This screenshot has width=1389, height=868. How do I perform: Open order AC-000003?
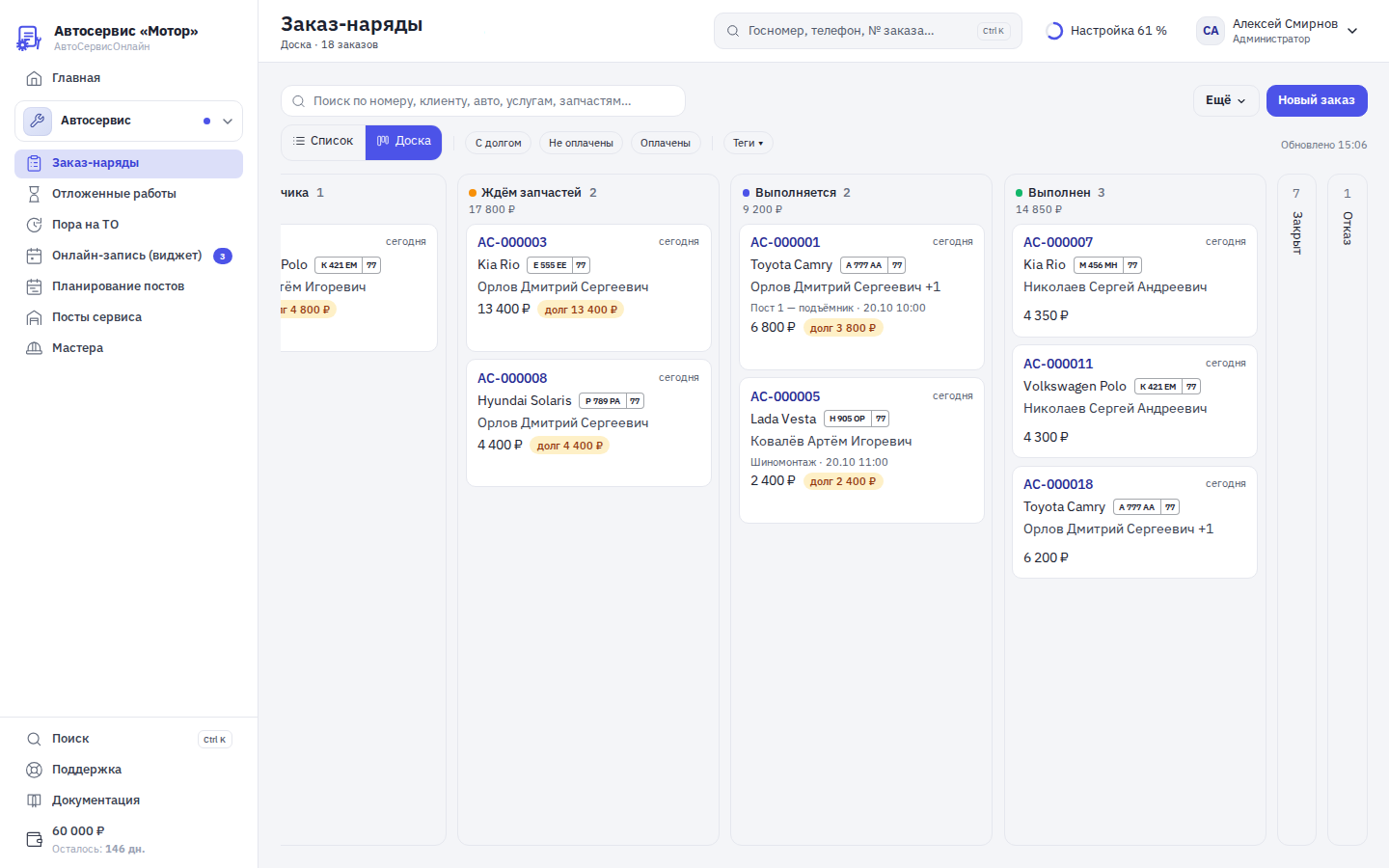[512, 242]
